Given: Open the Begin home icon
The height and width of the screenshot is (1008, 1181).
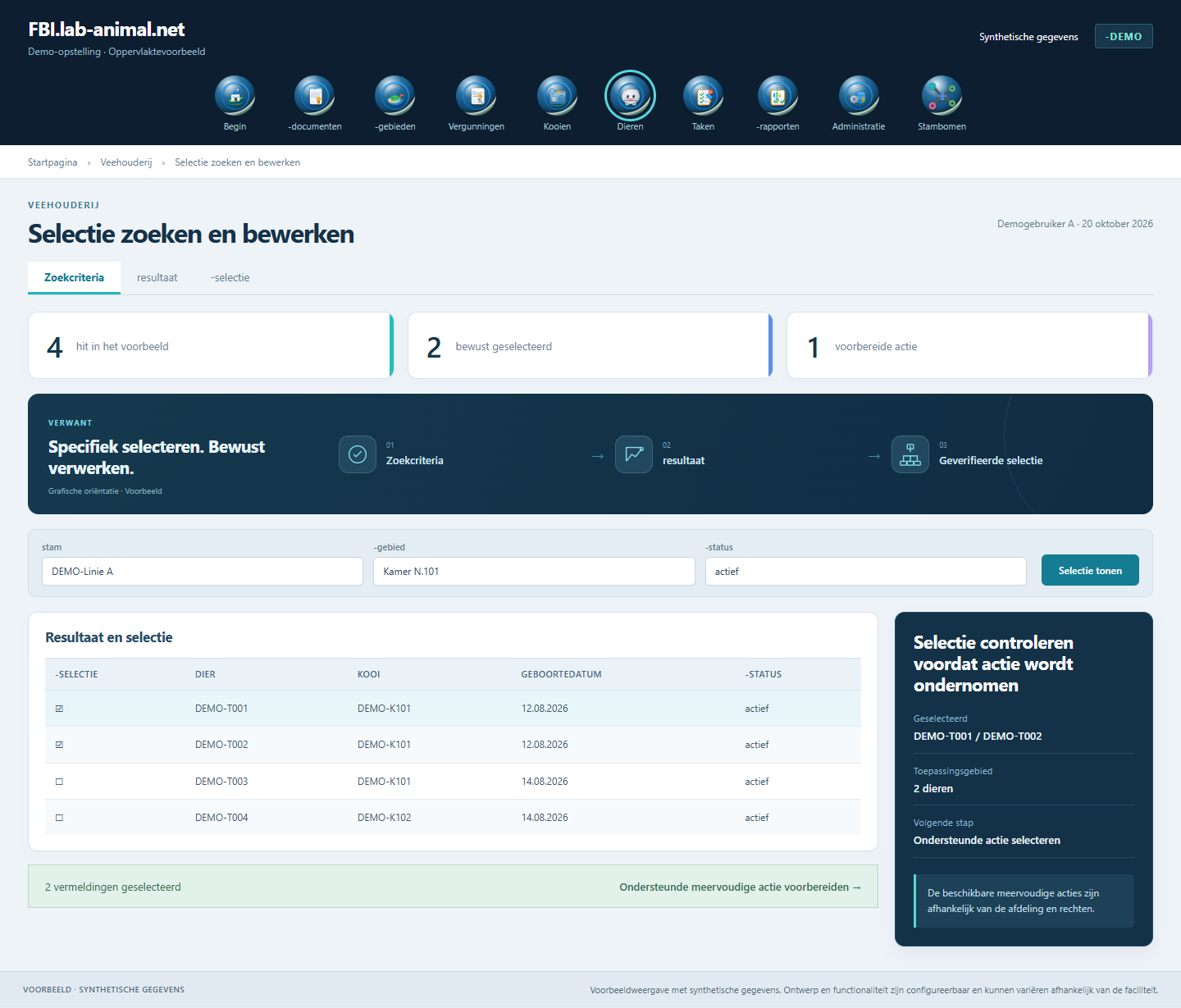Looking at the screenshot, I should tap(235, 96).
